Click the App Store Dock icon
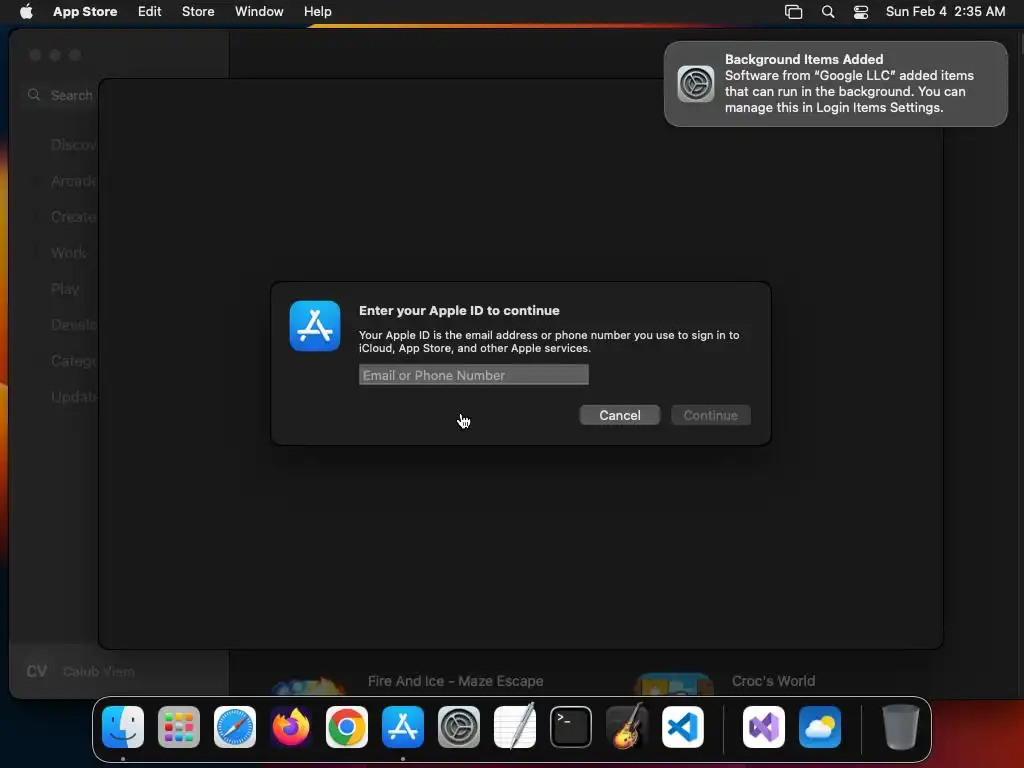 (x=403, y=727)
